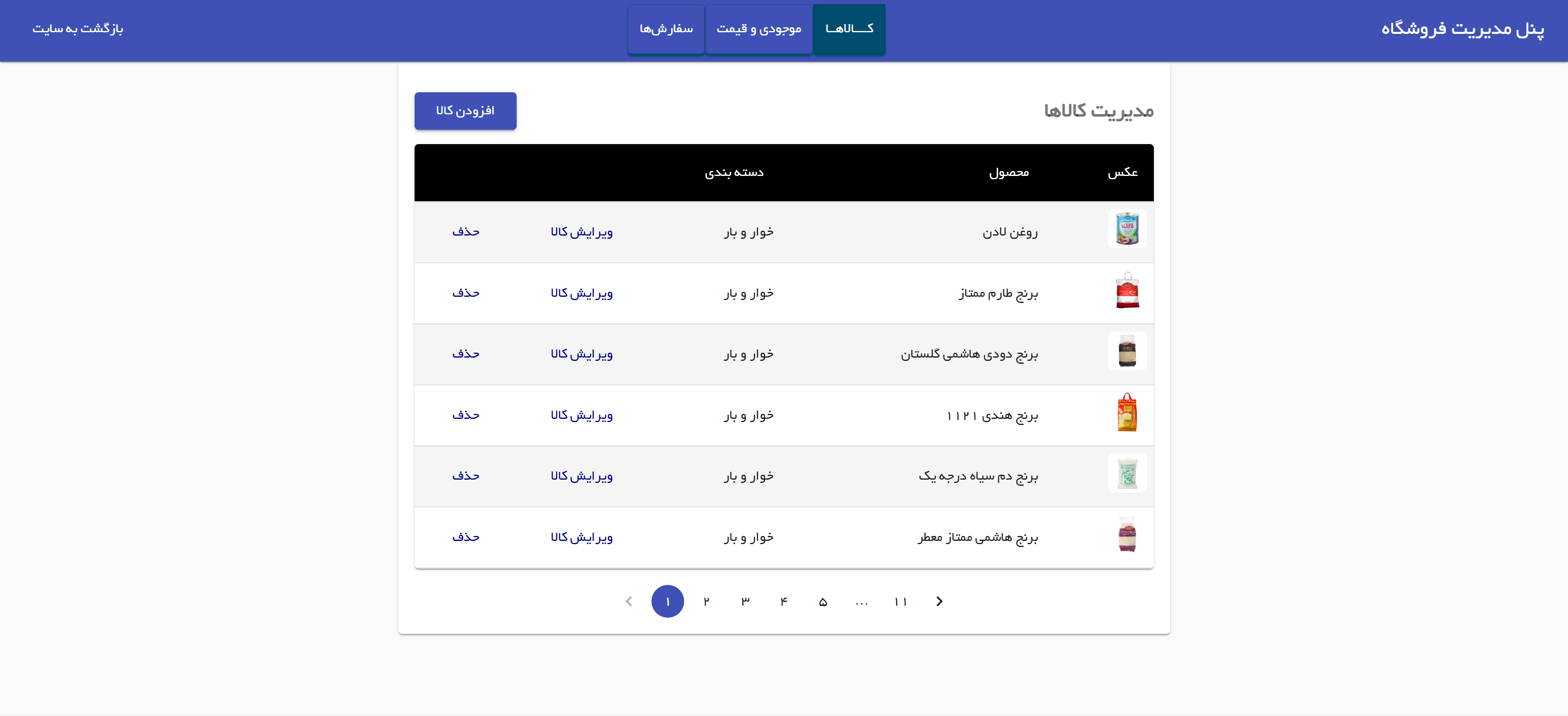Delete the برنج طارم ممتاز product
The image size is (1568, 716).
(466, 293)
